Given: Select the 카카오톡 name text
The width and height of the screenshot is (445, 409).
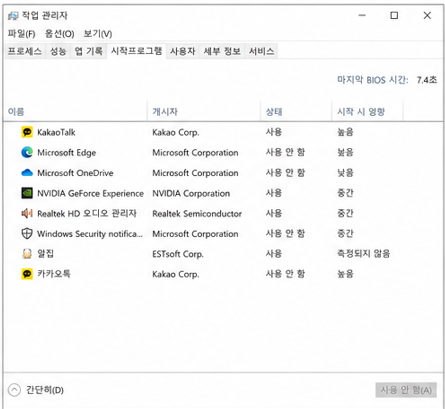Looking at the screenshot, I should point(54,274).
